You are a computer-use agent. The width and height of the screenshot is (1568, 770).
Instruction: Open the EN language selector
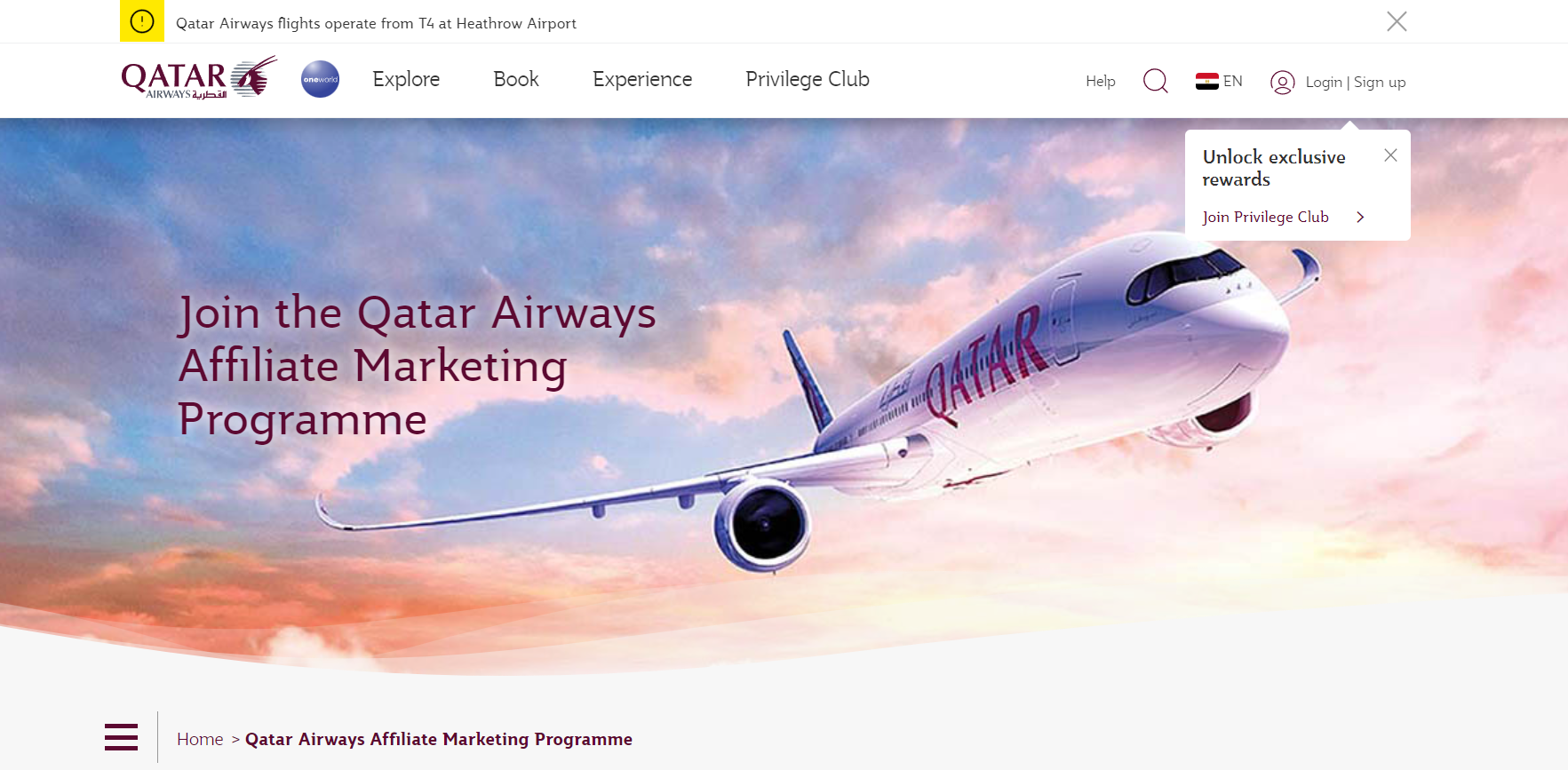pyautogui.click(x=1232, y=81)
